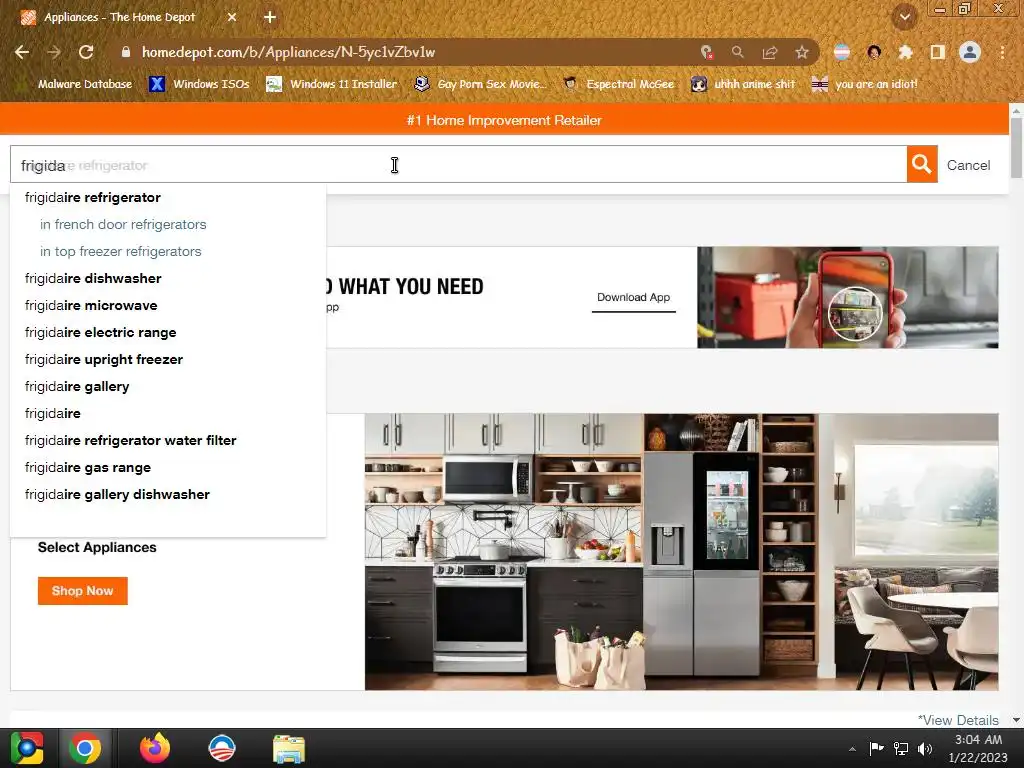Open network status tray icon

coord(901,748)
